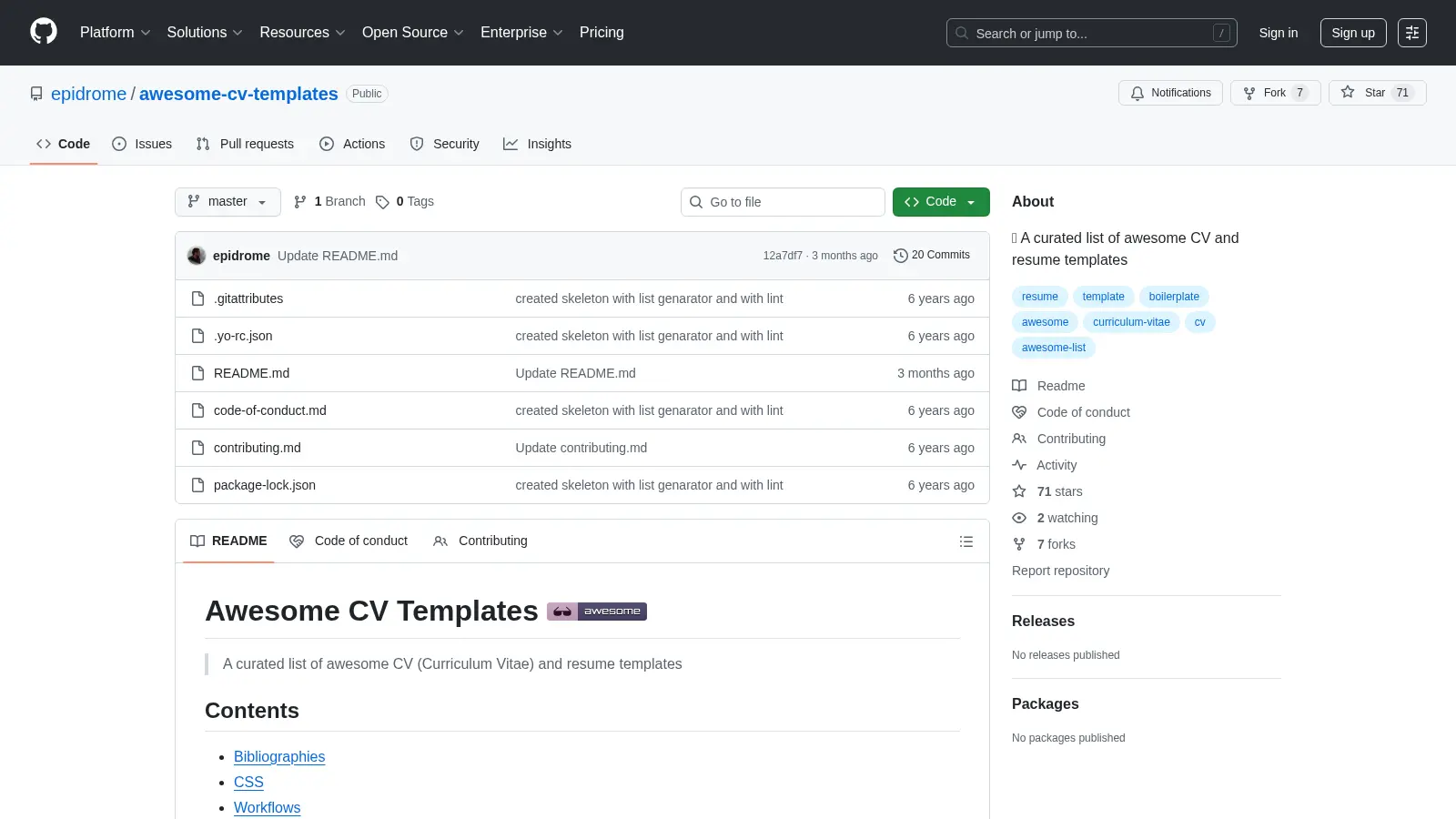
Task: Expand the Enterprise menu
Action: pos(521,33)
